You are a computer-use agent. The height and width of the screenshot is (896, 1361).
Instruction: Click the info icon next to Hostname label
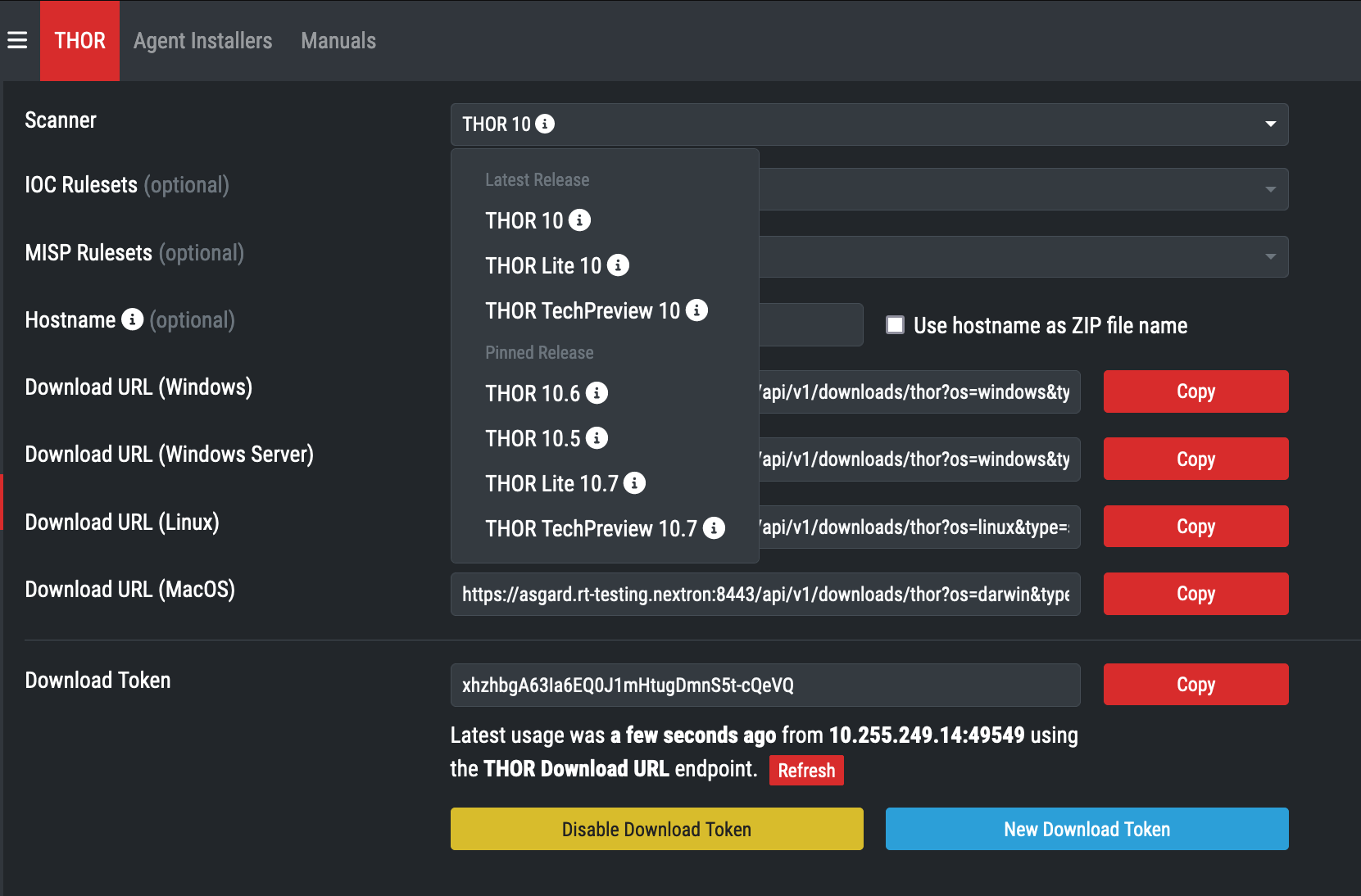[132, 319]
